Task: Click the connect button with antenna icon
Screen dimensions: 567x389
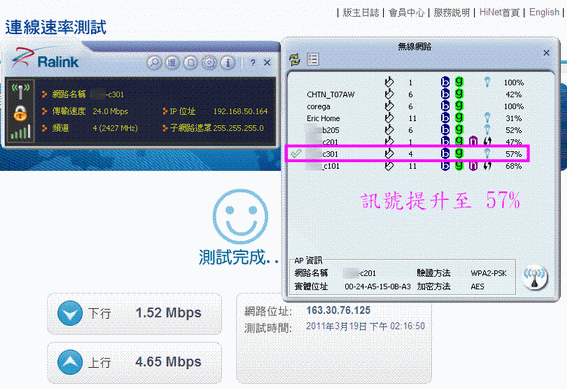Action: pos(535,278)
